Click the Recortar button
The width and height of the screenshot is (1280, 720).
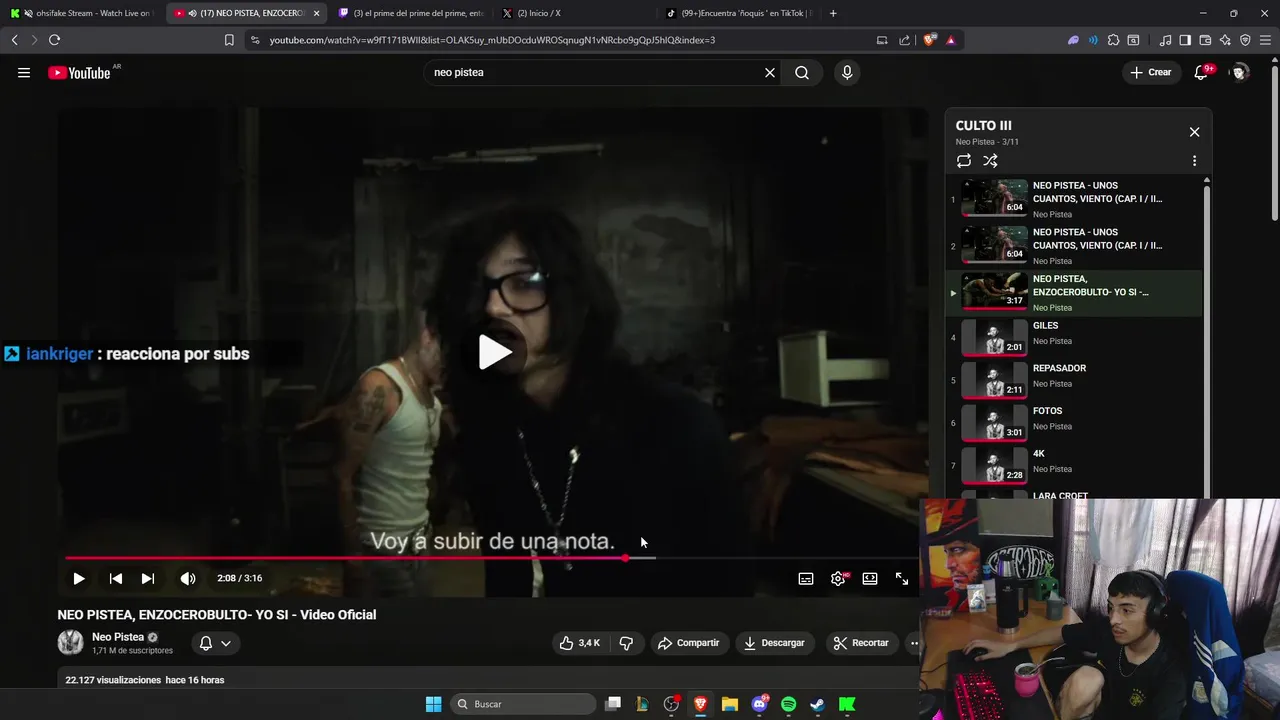861,643
